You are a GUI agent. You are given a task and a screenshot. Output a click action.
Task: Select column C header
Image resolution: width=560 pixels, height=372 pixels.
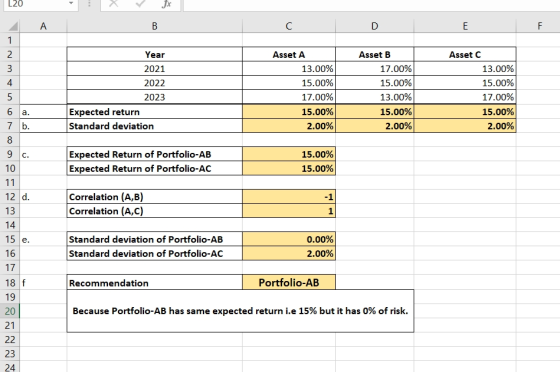pyautogui.click(x=289, y=26)
